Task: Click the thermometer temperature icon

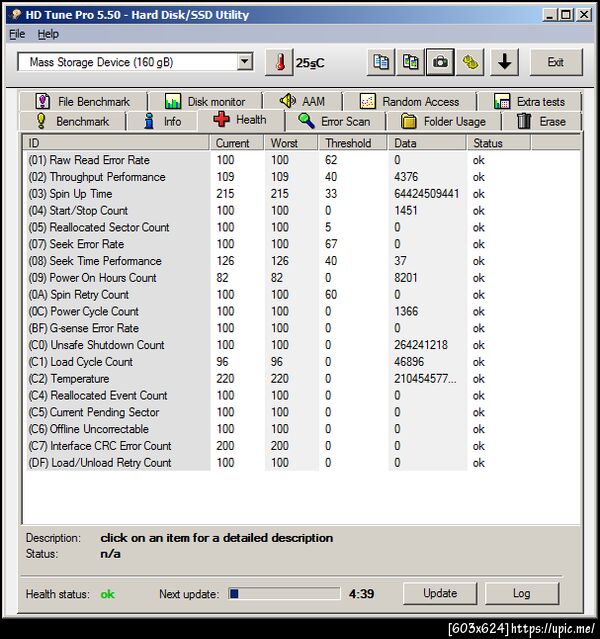Action: tap(280, 62)
